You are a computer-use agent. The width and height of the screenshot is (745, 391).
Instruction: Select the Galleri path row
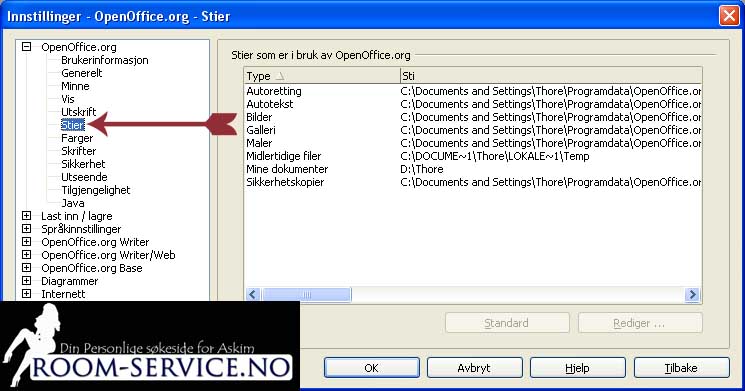(473, 130)
